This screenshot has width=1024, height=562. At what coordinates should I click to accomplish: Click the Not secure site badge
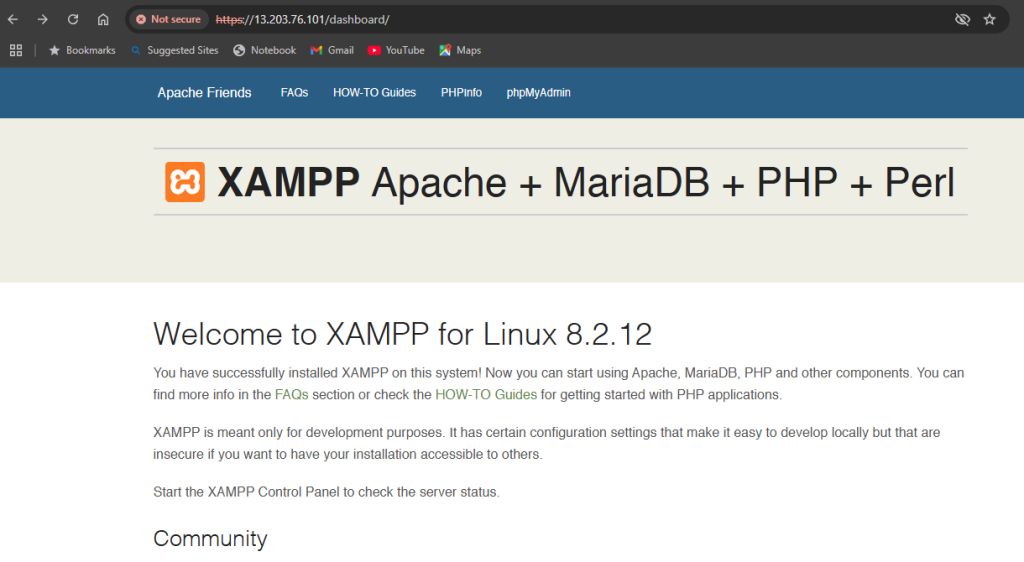pyautogui.click(x=168, y=19)
